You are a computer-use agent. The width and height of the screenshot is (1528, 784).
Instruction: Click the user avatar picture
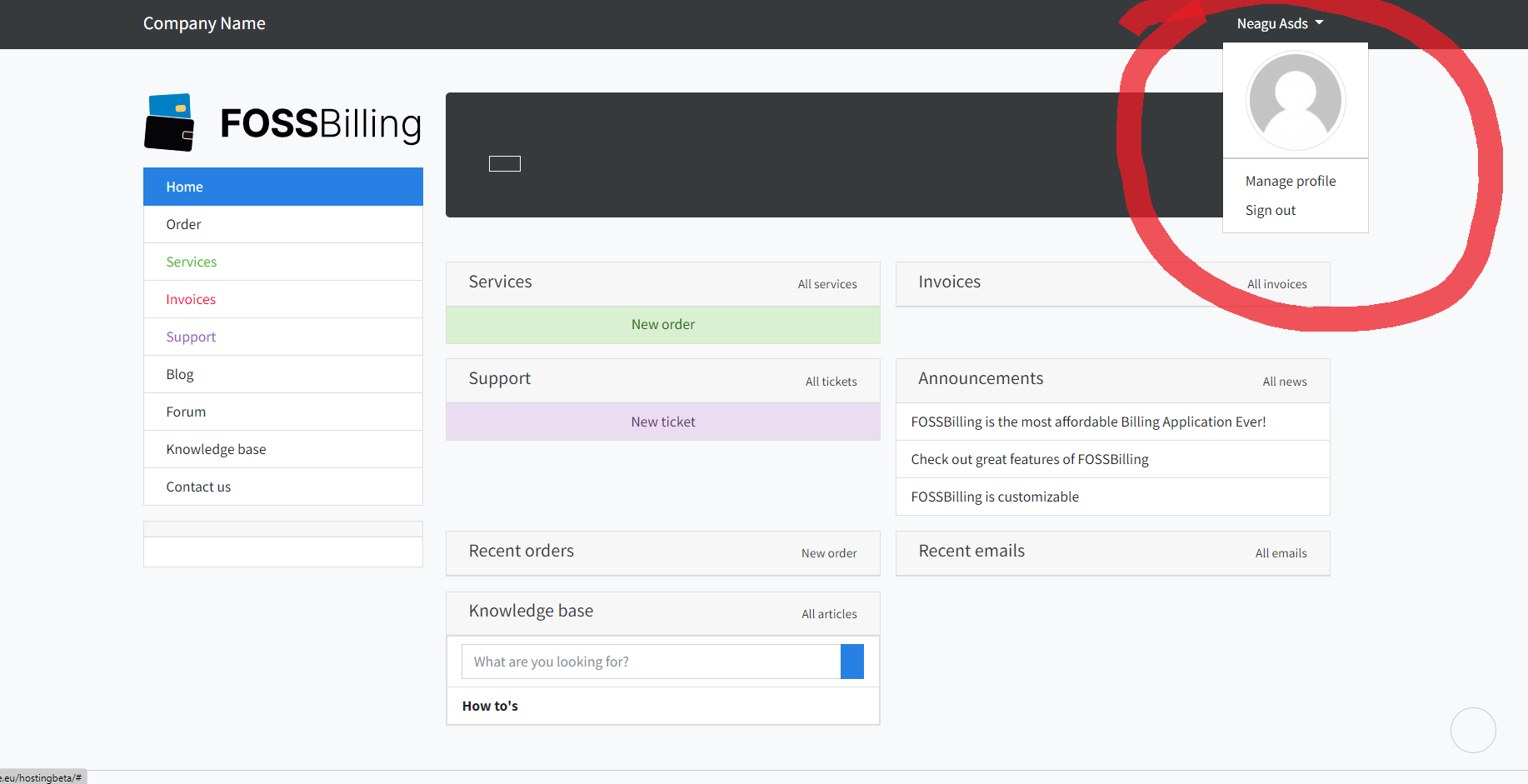tap(1295, 100)
